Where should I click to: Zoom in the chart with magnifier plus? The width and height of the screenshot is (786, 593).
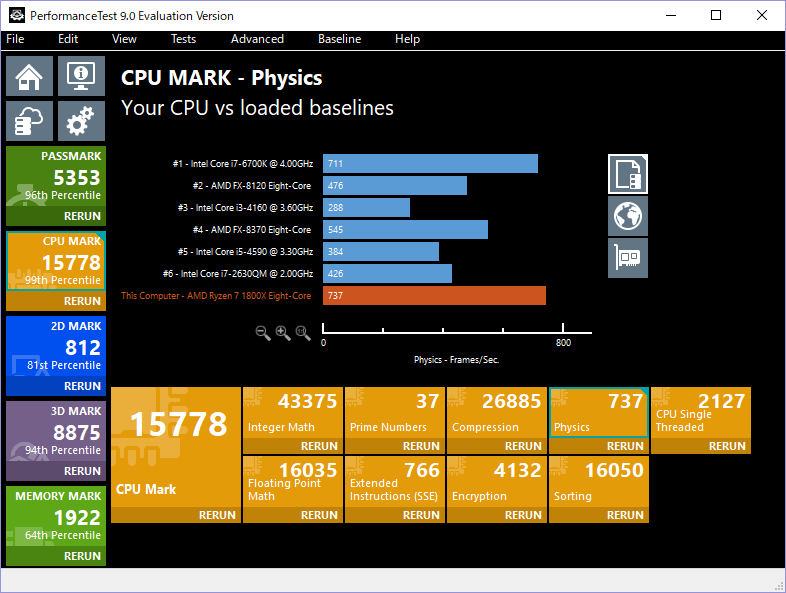283,333
